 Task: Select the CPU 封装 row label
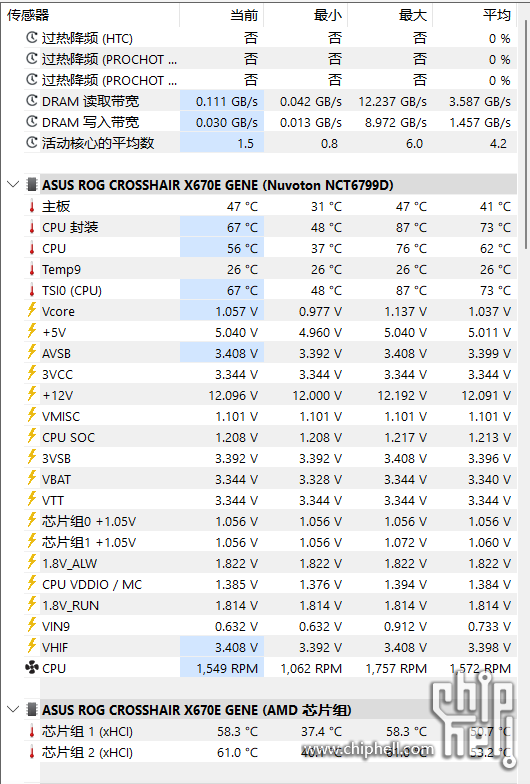pos(70,227)
